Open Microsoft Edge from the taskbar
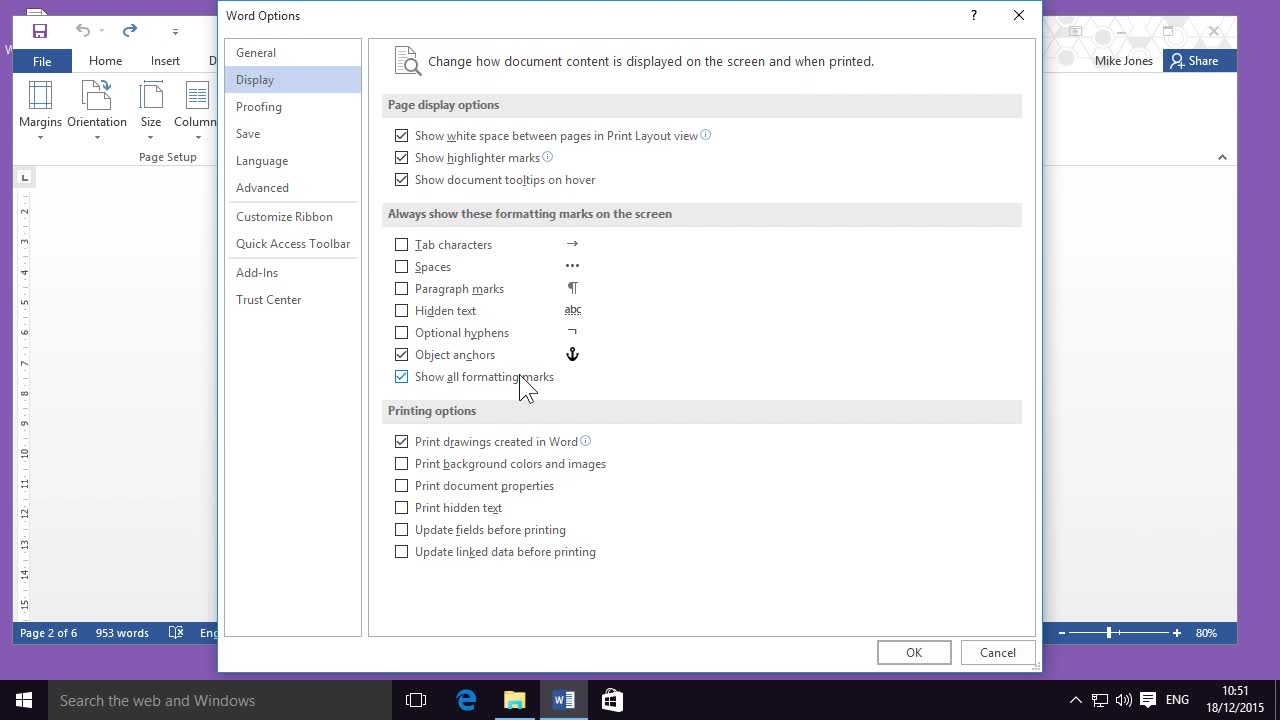The height and width of the screenshot is (720, 1280). [x=466, y=700]
